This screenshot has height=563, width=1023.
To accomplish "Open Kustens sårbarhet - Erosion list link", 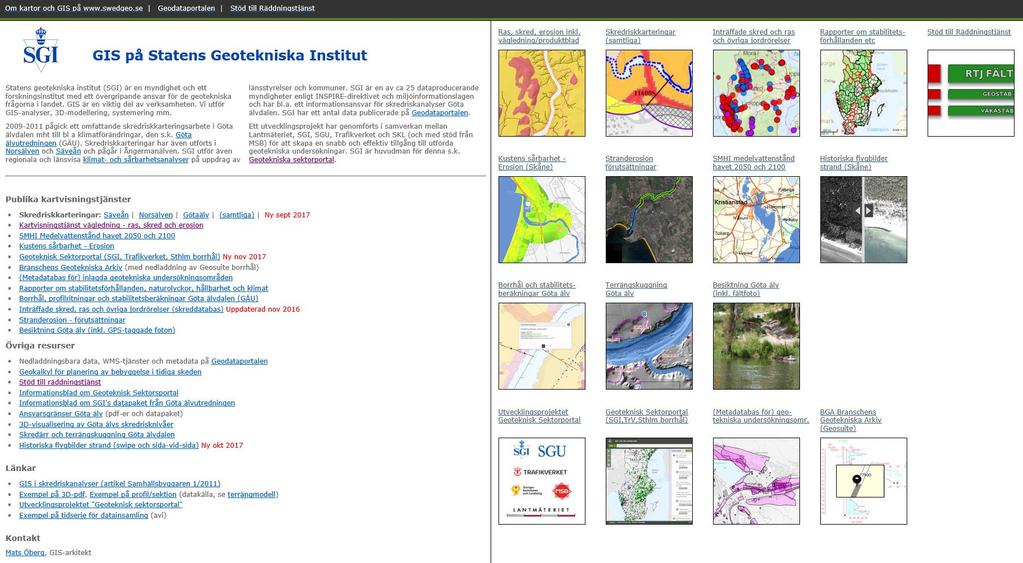I will coord(67,246).
